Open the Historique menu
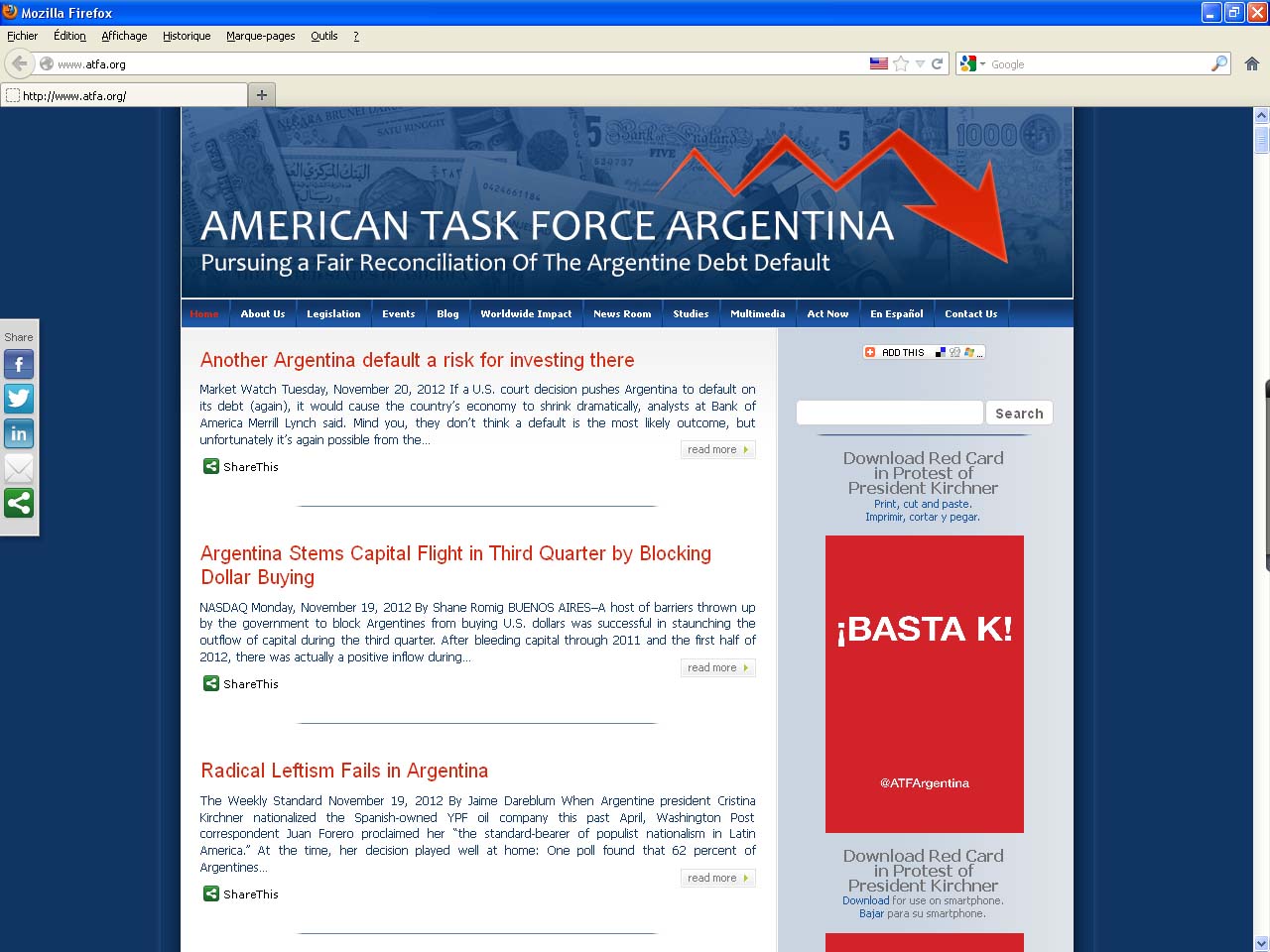 click(187, 36)
